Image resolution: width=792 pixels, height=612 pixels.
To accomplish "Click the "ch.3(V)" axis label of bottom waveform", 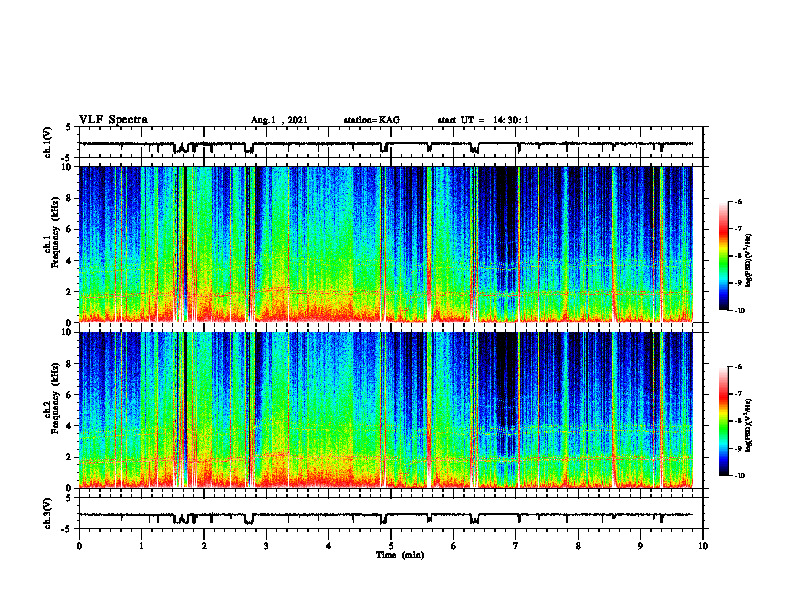I will coord(48,514).
